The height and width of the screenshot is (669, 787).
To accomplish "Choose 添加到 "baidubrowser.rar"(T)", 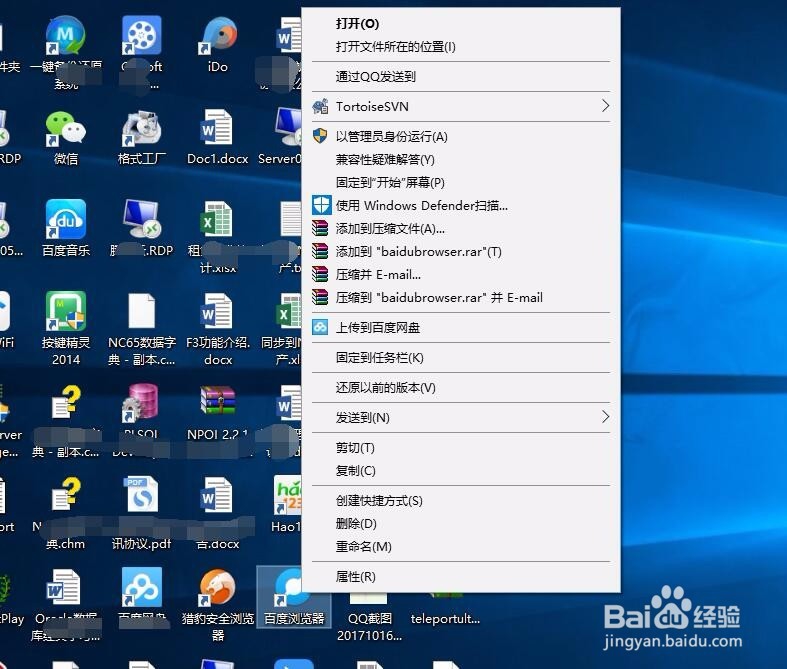I will tap(461, 251).
